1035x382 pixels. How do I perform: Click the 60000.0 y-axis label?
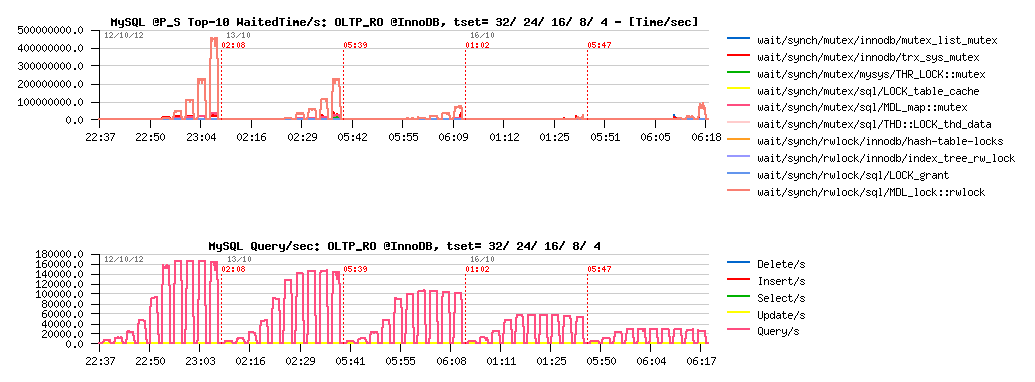click(x=64, y=314)
